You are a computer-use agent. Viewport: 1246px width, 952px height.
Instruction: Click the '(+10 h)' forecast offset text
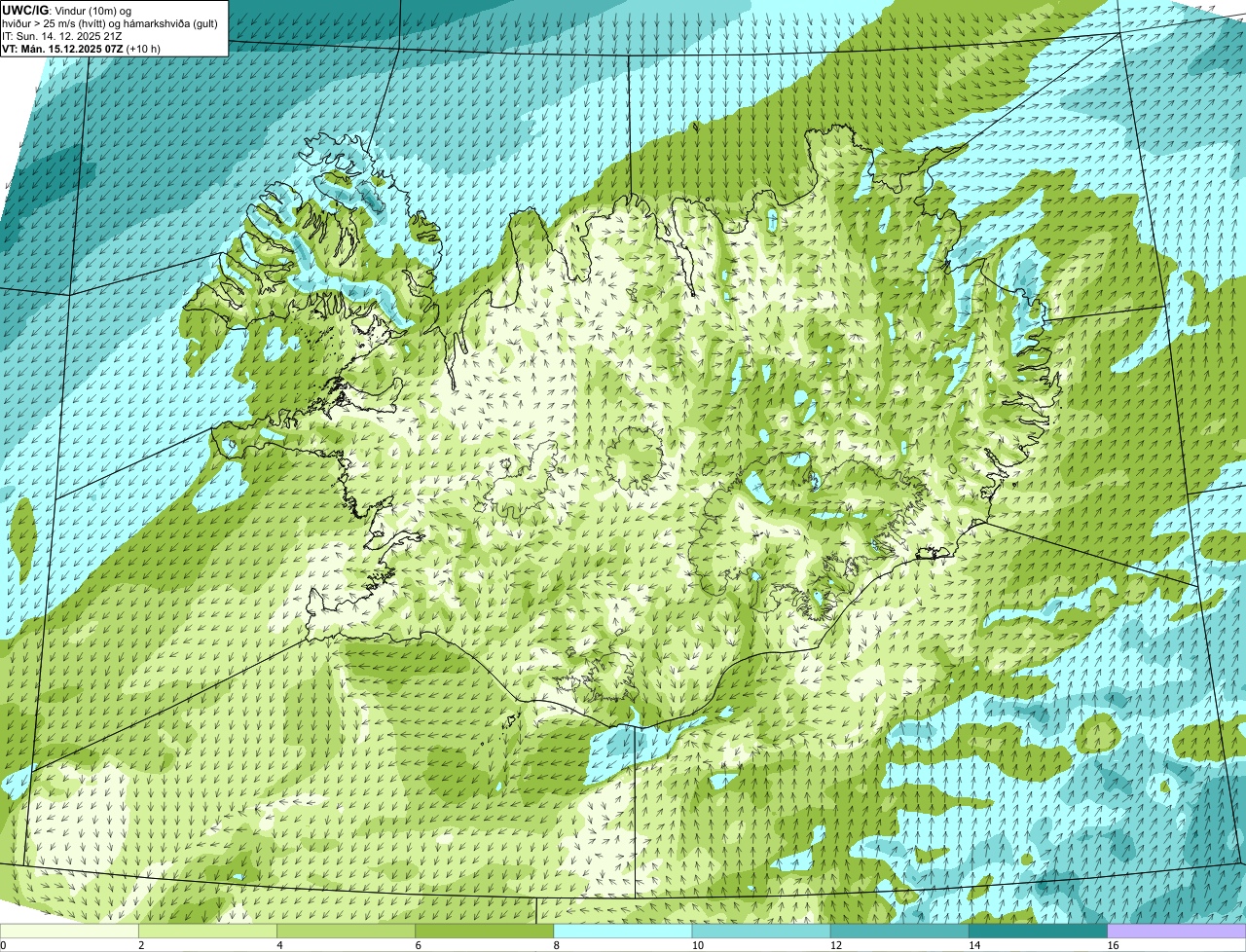coord(143,48)
